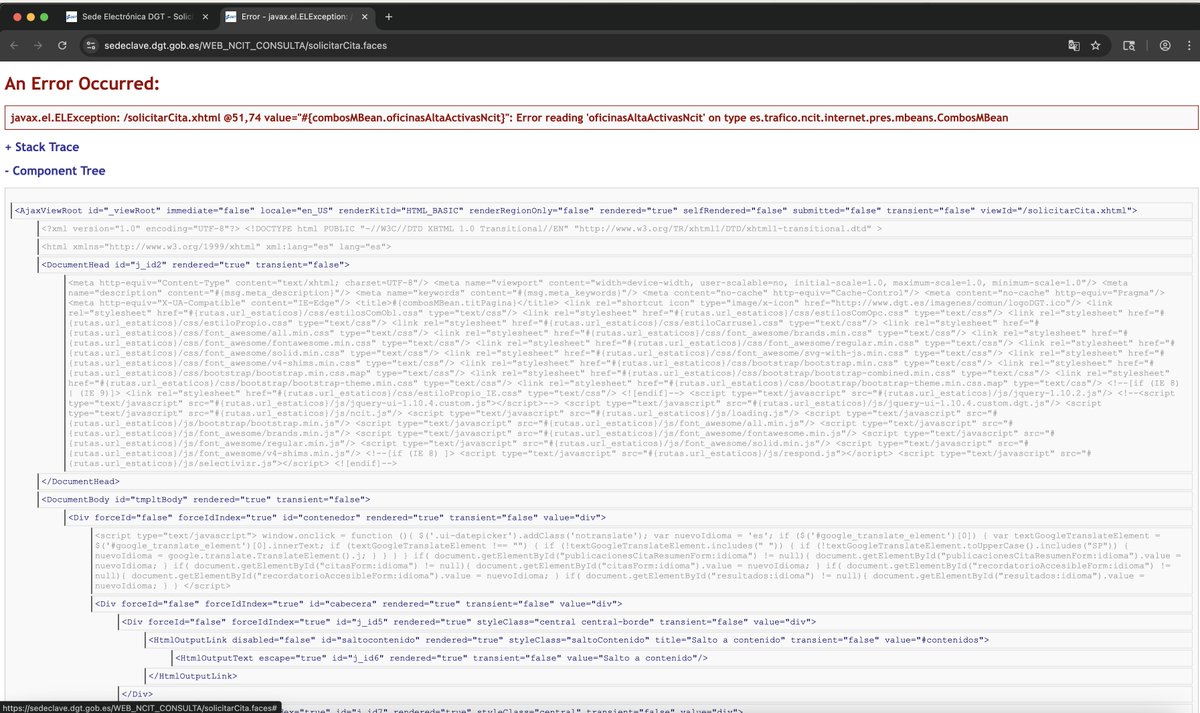Open the Chrome profile avatar icon

click(1165, 45)
